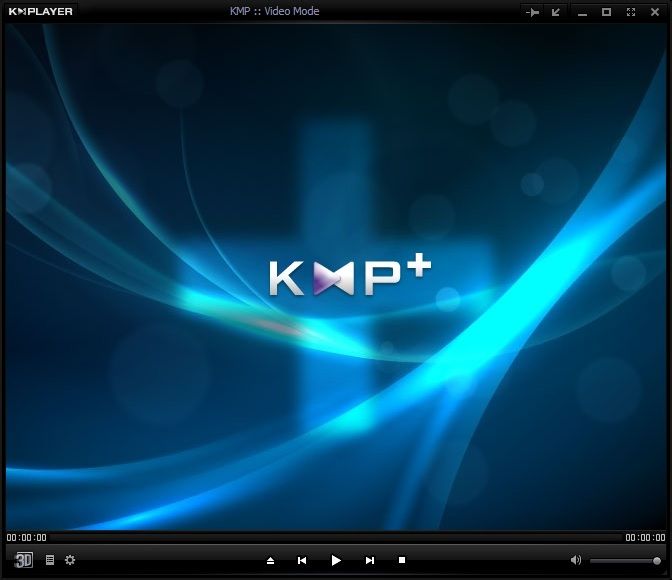Skip to the previous track
Screen dimensions: 672x580
click(302, 560)
